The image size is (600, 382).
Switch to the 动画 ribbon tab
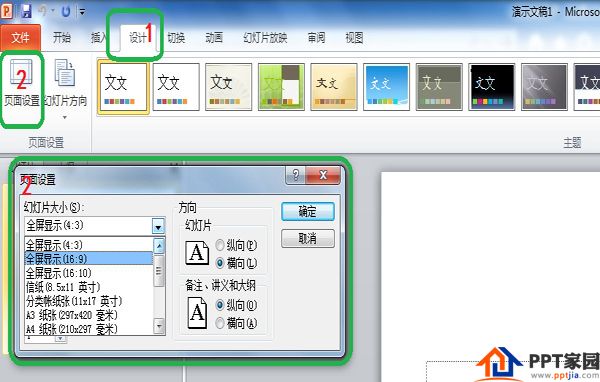[214, 38]
